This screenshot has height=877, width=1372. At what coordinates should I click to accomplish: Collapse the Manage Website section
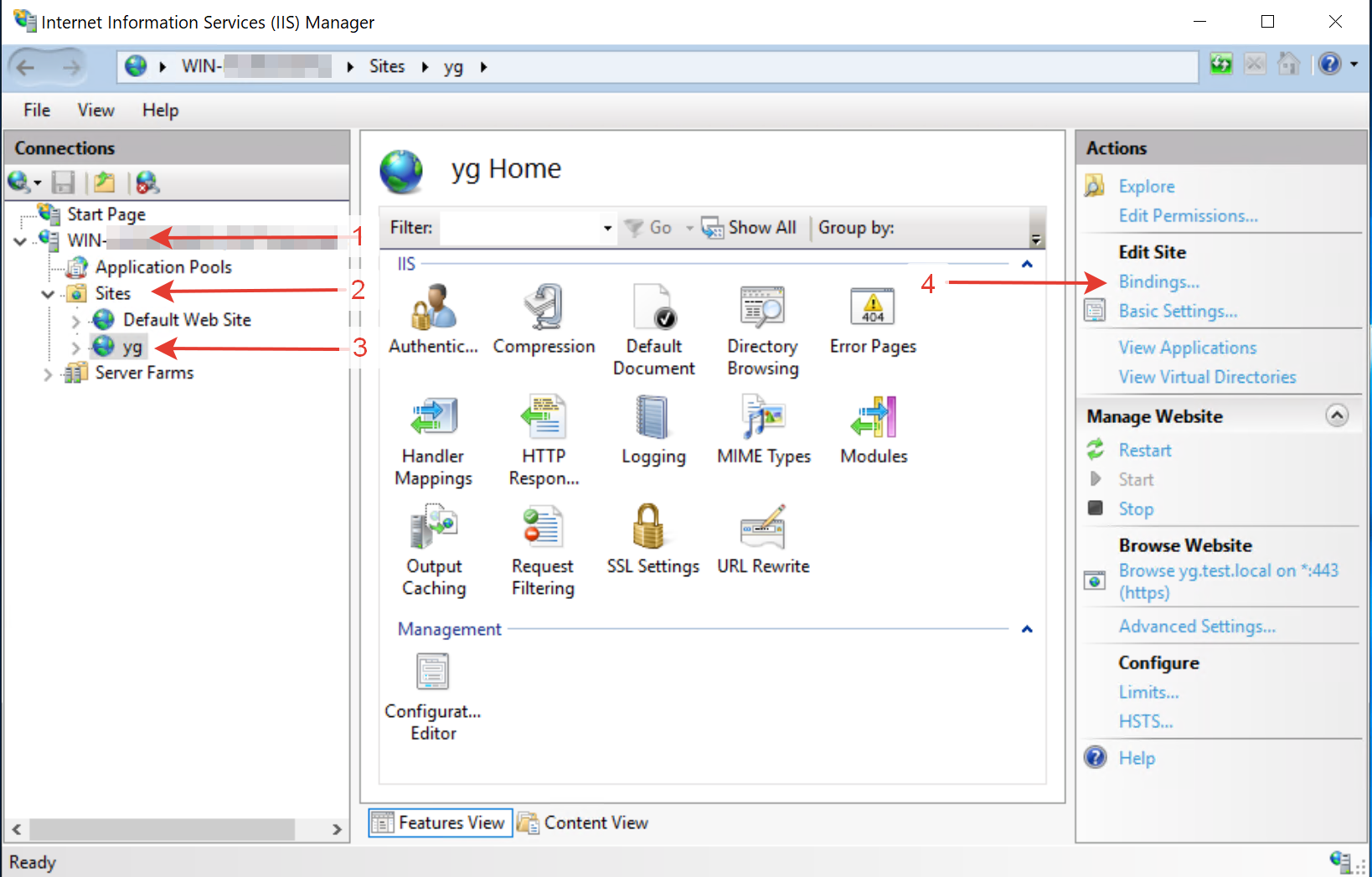(x=1338, y=415)
